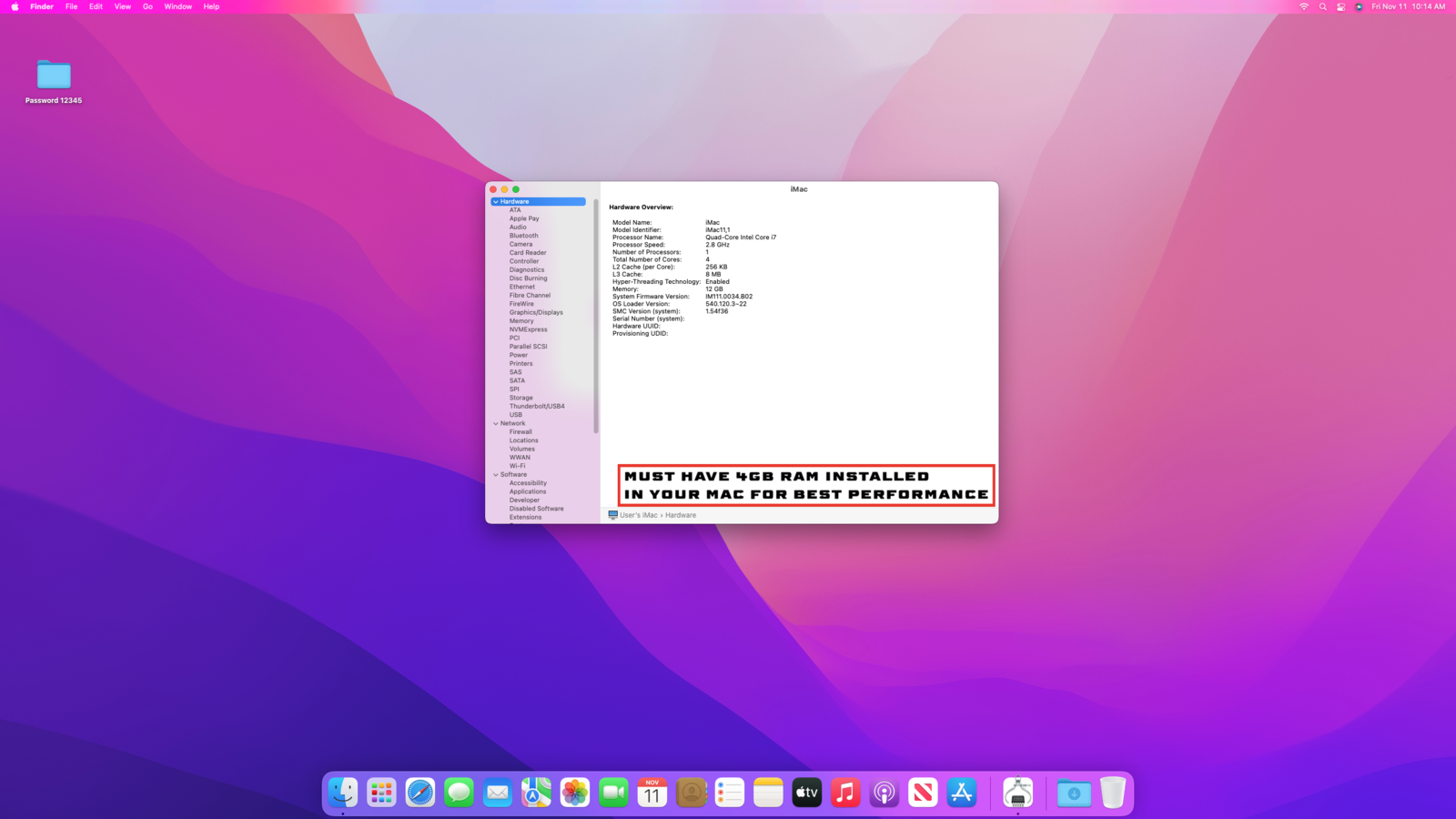Open the Window menu
The height and width of the screenshot is (819, 1456).
point(178,6)
